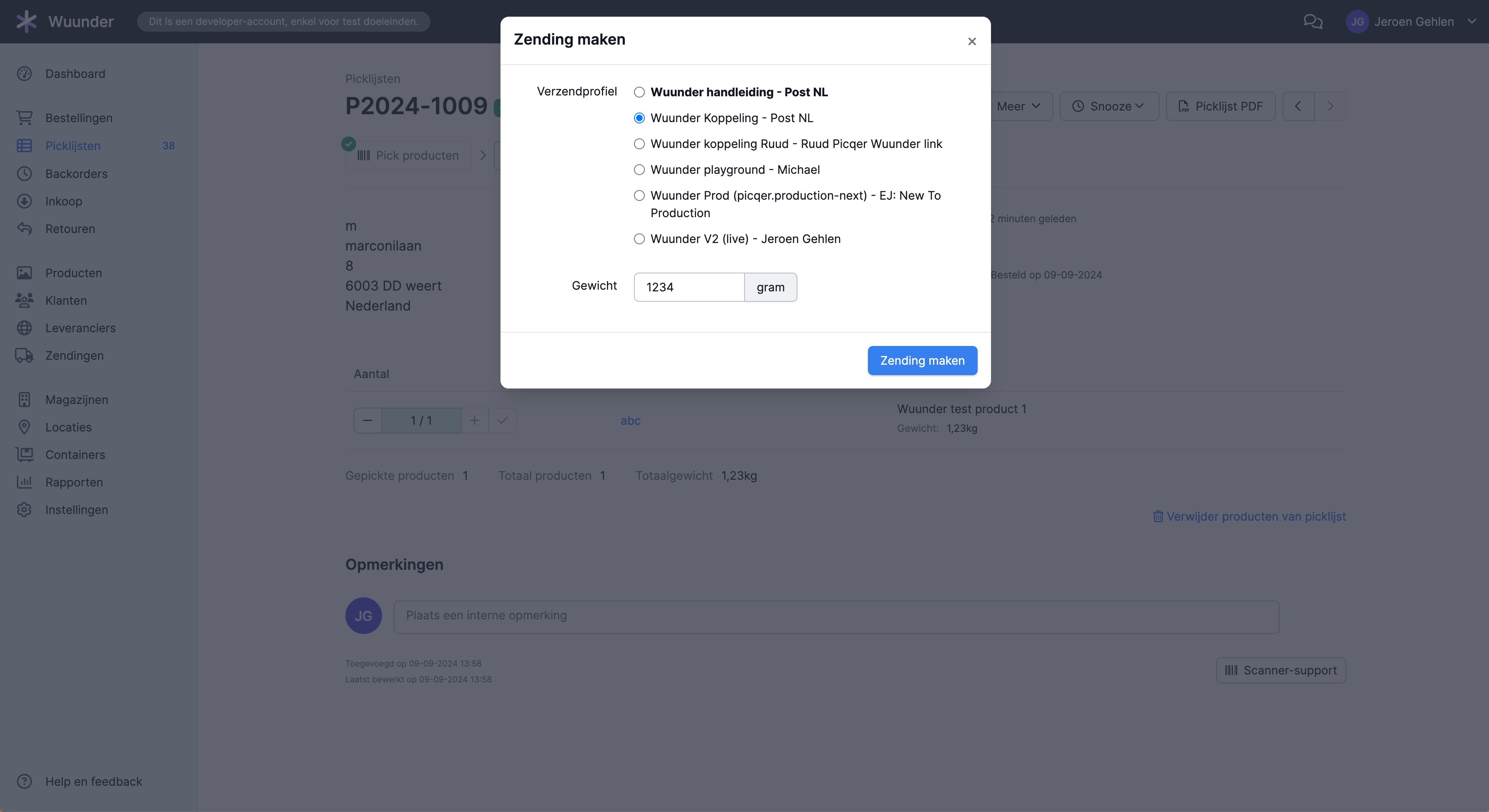Focus the Gewicht weight input field

pos(689,287)
